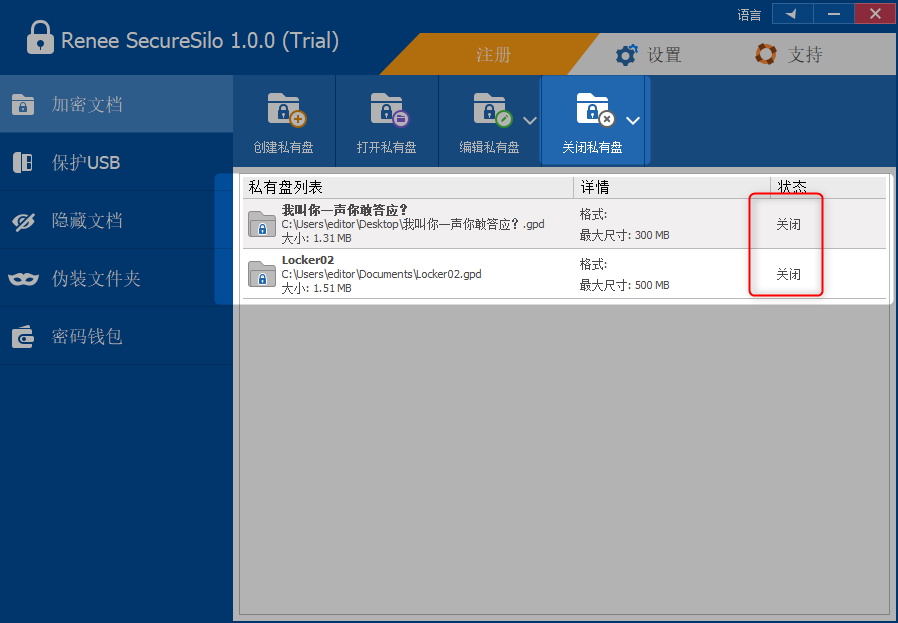Go to 密码钱包 in the sidebar
The image size is (898, 623).
pos(88,337)
